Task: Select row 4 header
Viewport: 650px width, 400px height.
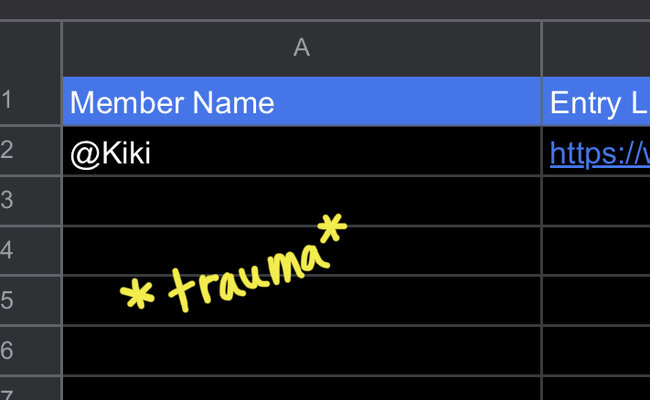Action: [x=30, y=251]
